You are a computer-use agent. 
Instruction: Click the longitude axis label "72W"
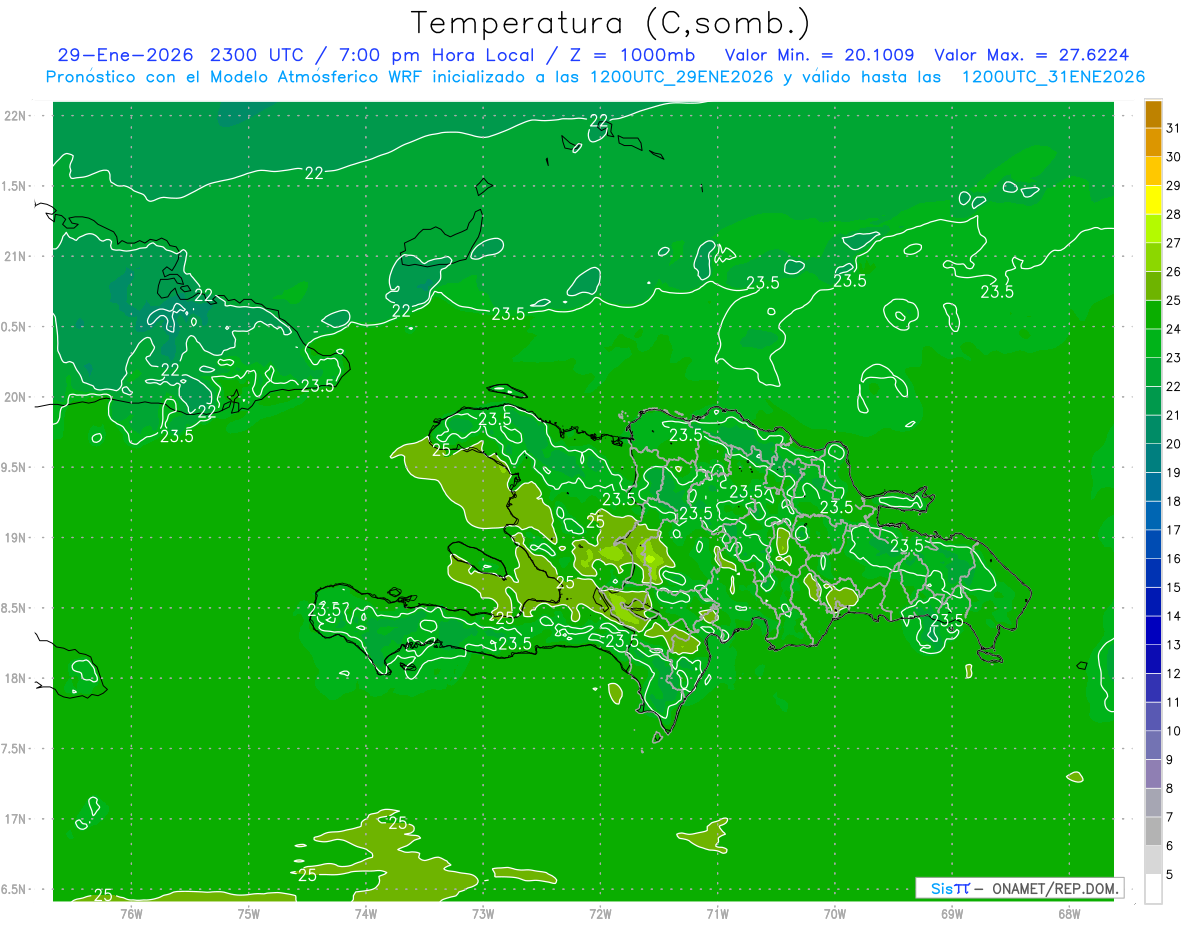600,913
